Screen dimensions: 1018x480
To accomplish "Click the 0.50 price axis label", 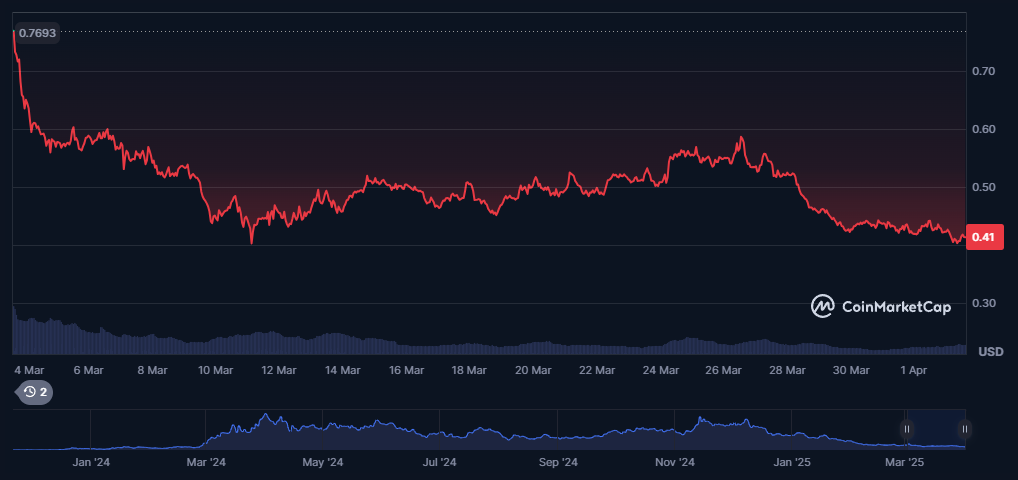I will click(984, 188).
